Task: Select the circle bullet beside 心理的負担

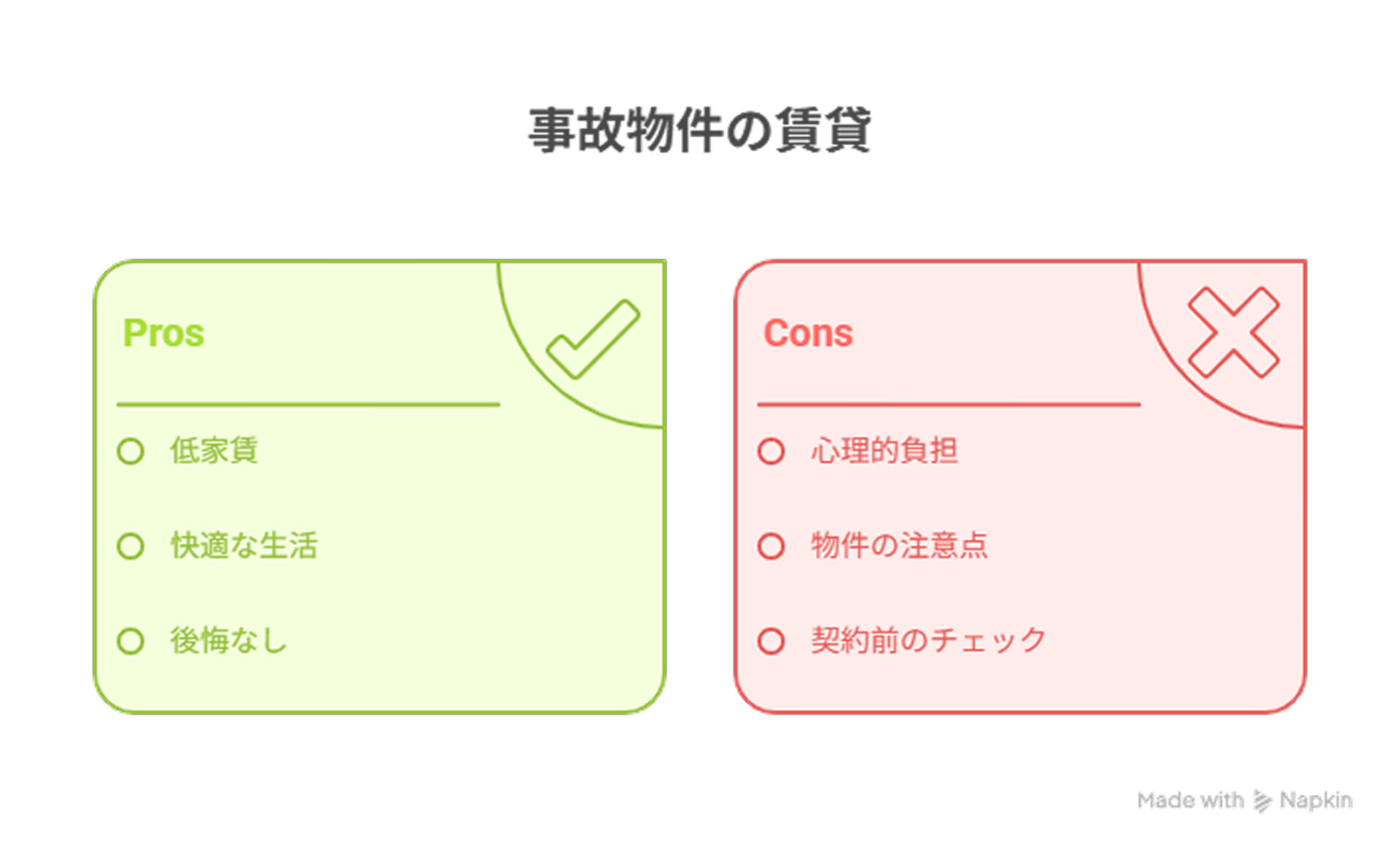Action: [771, 451]
